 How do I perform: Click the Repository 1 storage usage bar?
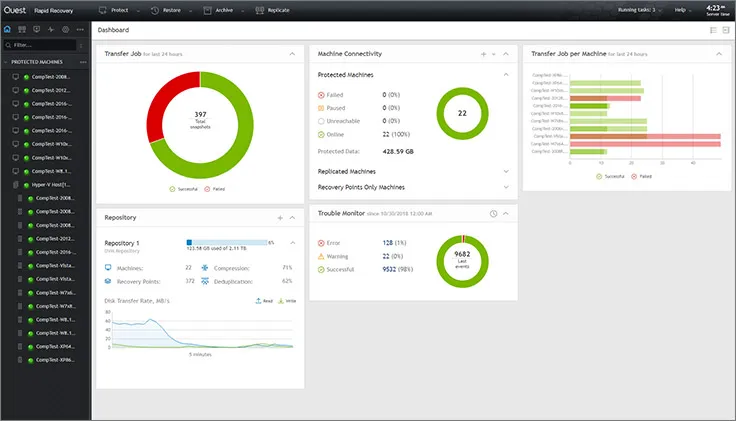click(228, 242)
